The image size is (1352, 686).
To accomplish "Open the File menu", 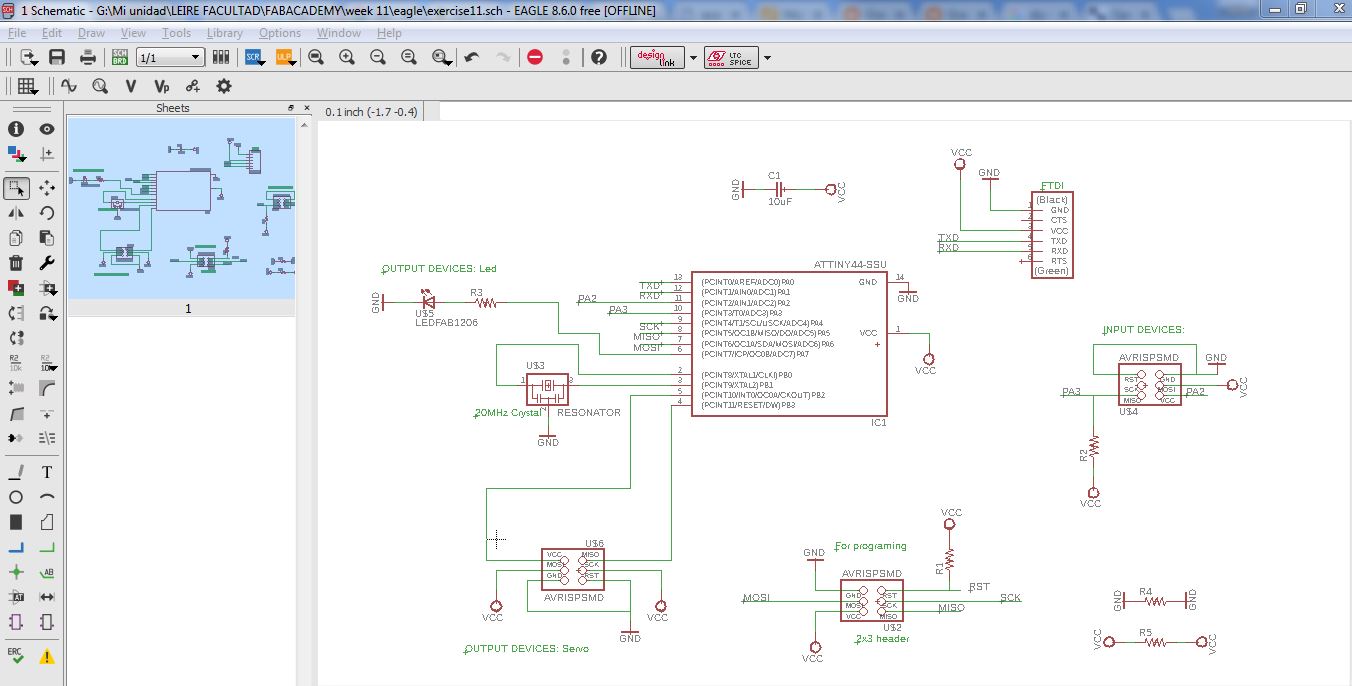I will tap(17, 33).
